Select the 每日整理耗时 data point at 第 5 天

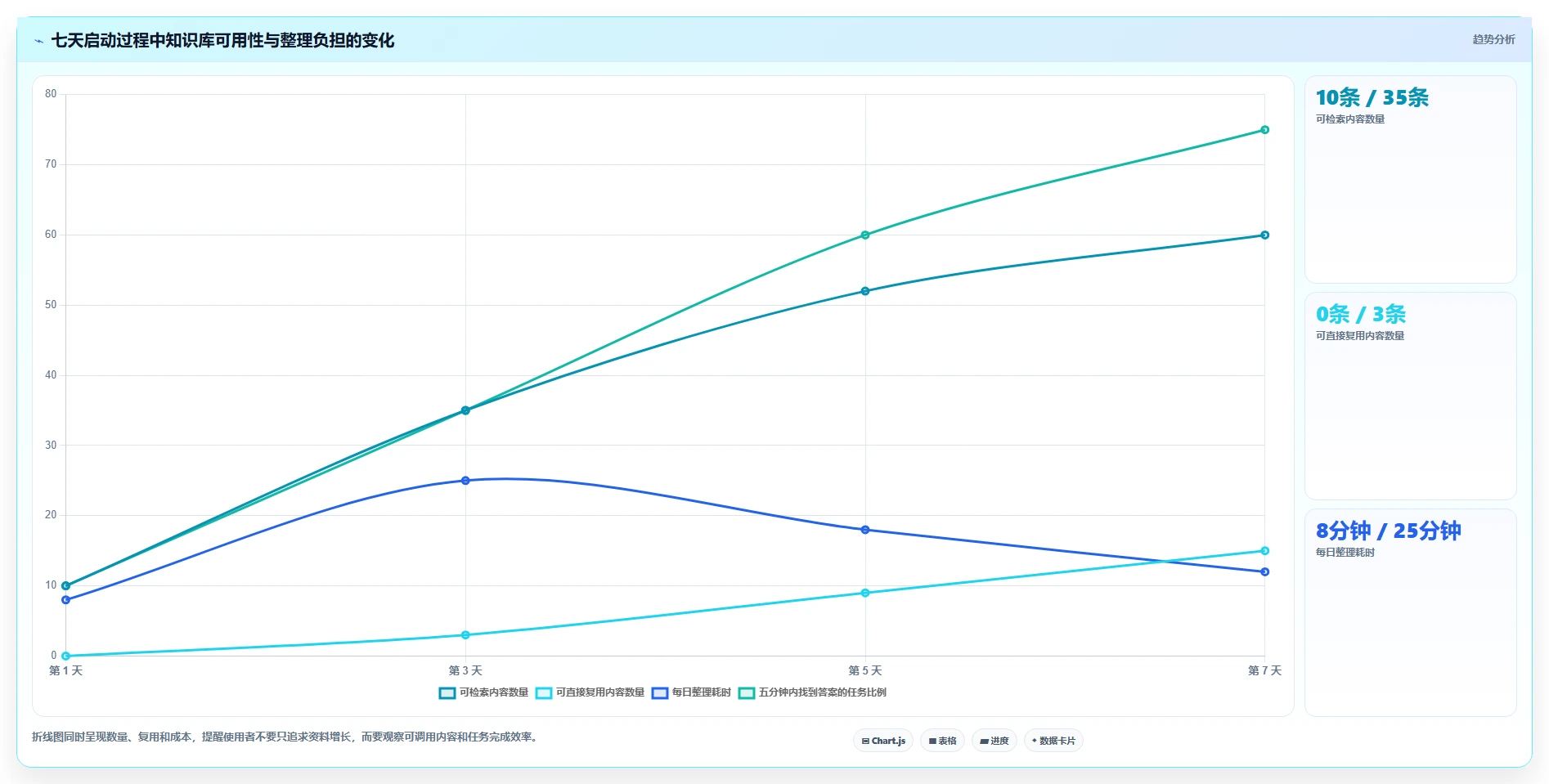point(865,530)
